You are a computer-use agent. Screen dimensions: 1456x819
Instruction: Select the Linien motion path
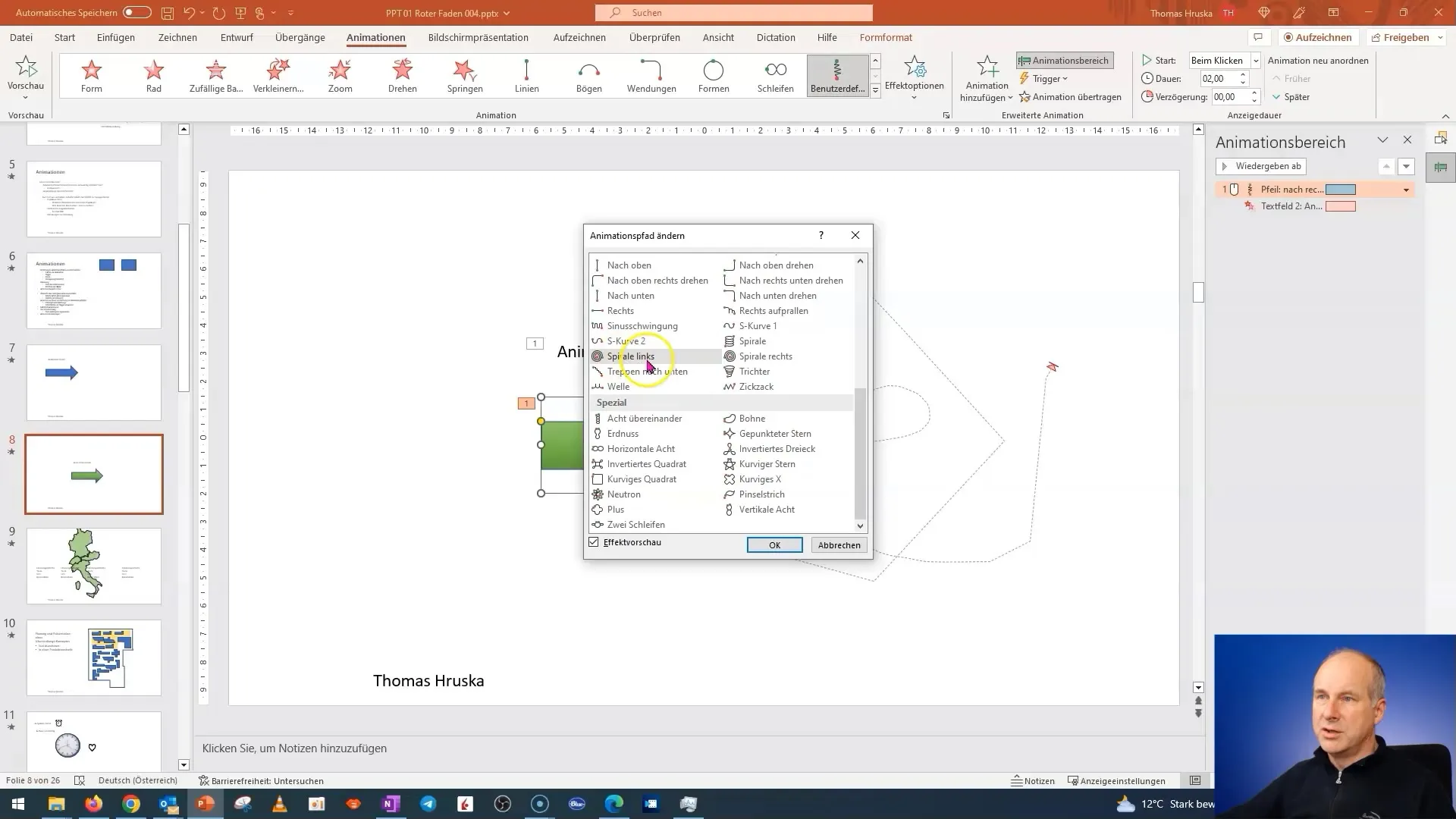(527, 76)
